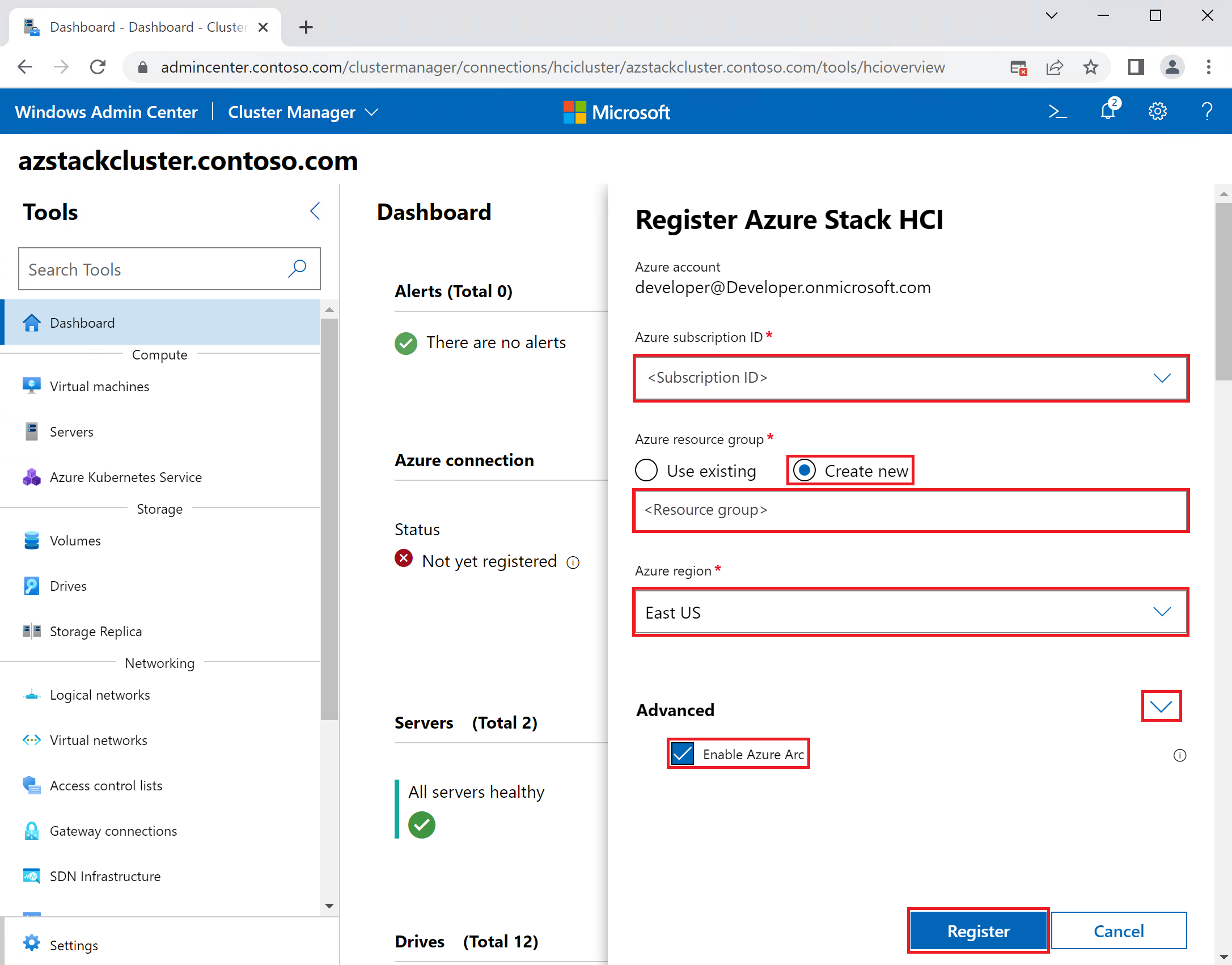Click the Dashboard home icon

pos(32,323)
